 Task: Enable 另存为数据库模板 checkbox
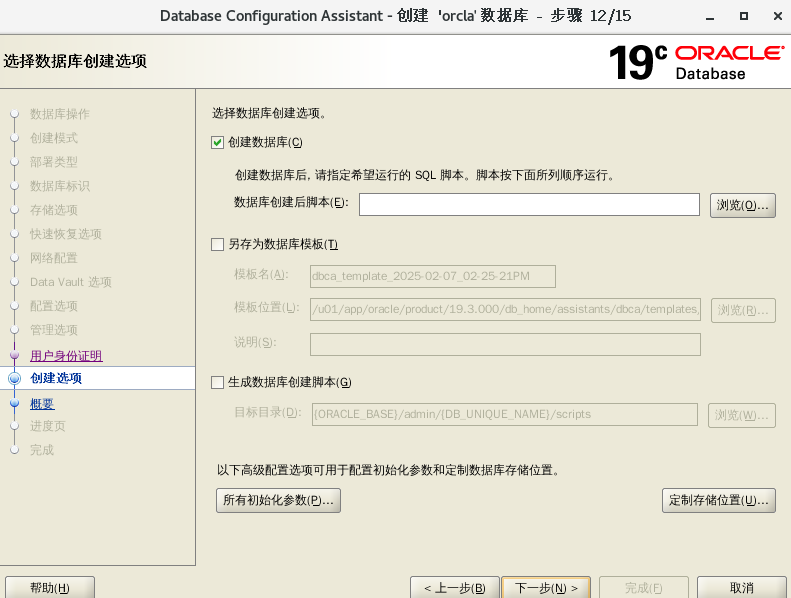[x=218, y=244]
